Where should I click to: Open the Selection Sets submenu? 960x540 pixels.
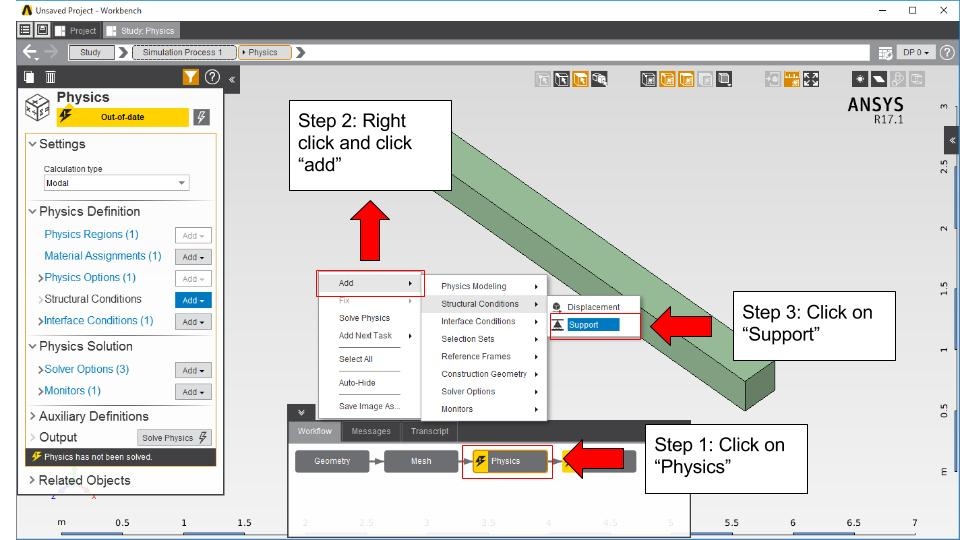click(484, 339)
